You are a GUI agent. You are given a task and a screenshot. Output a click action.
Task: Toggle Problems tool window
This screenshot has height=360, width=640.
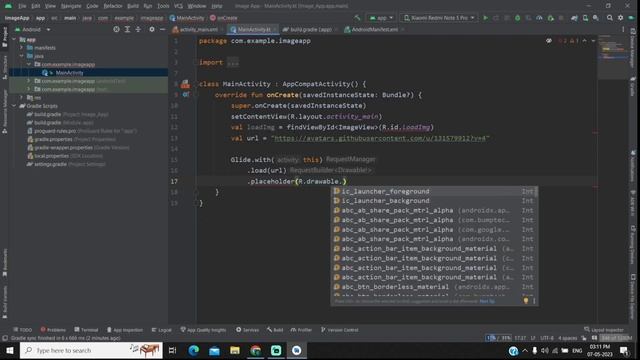tap(53, 330)
